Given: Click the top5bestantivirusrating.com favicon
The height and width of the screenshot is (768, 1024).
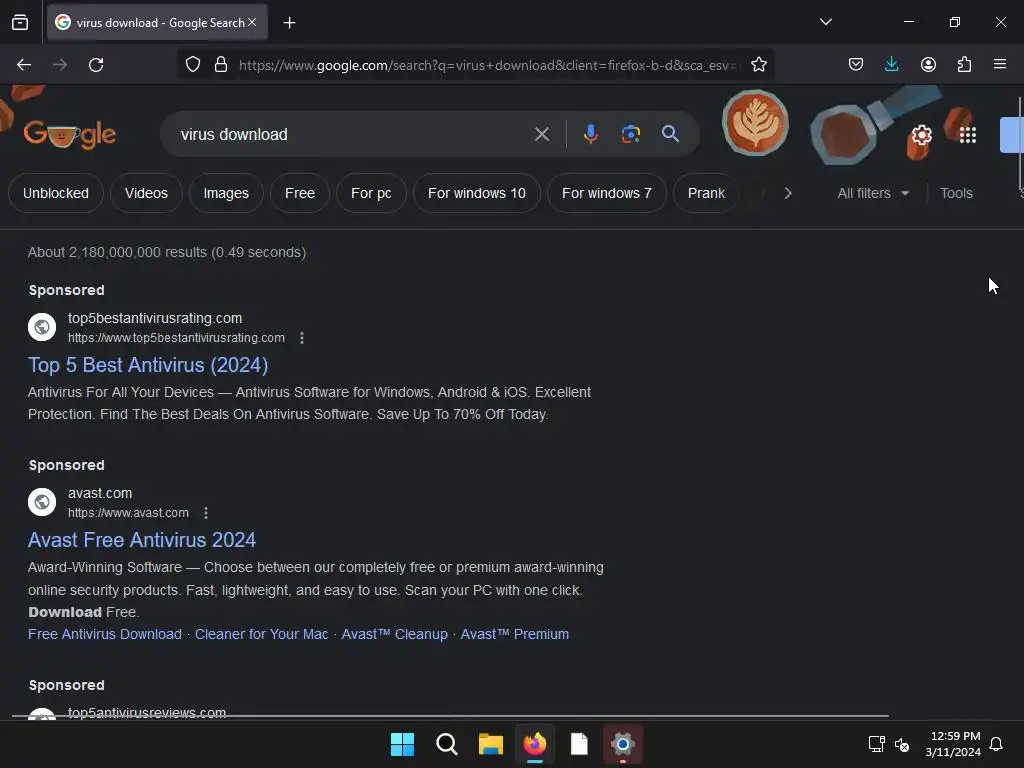Looking at the screenshot, I should point(42,327).
